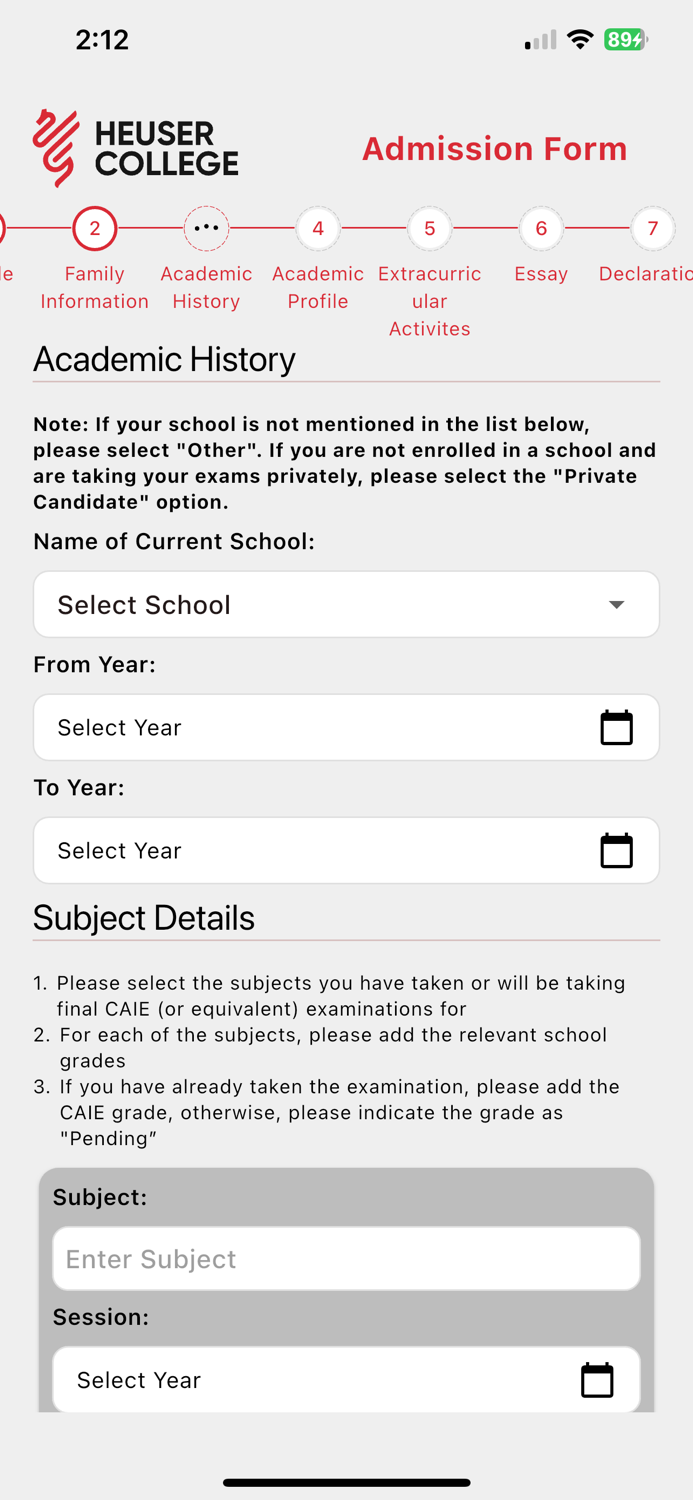The image size is (693, 1500).
Task: Click the From Year Select Year field
Action: click(300, 727)
